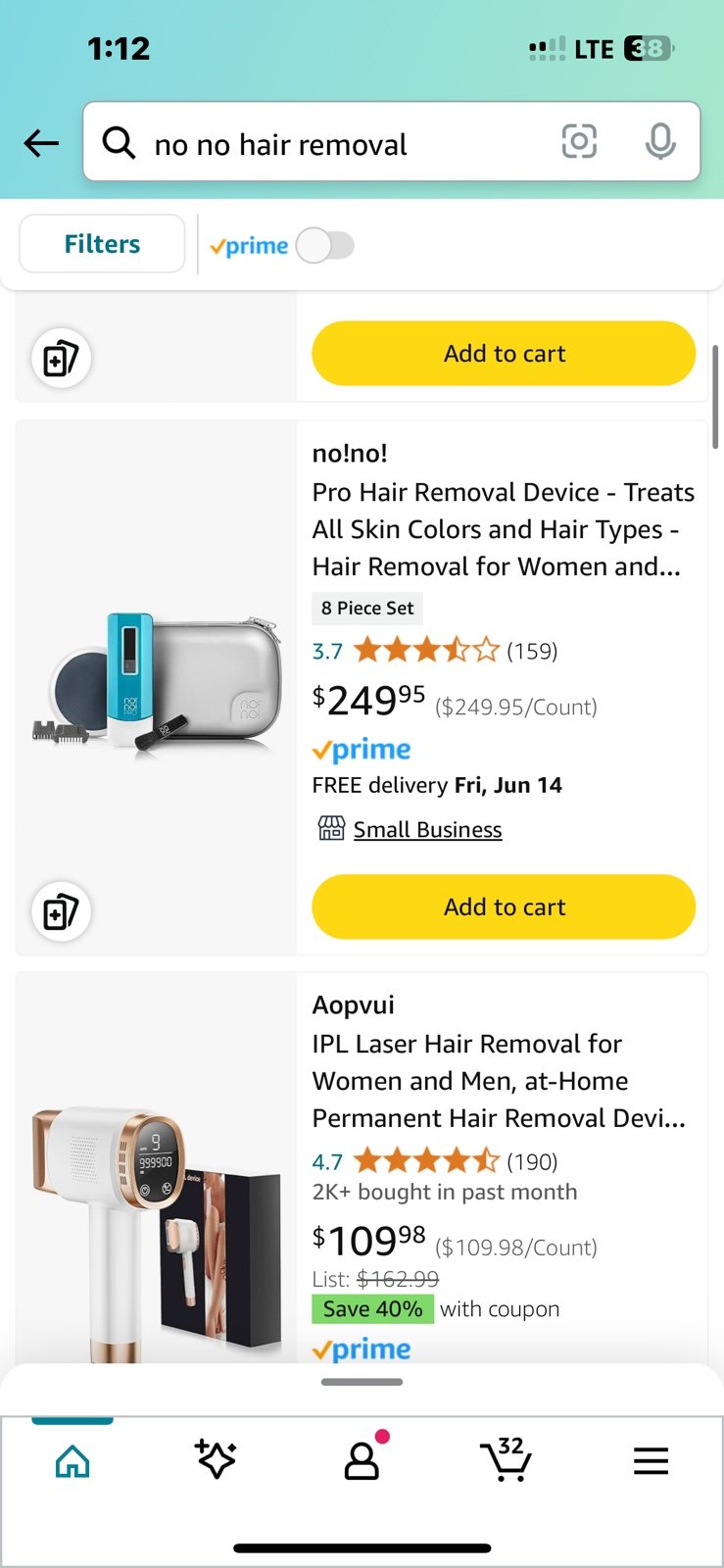
Task: Open the cart with 32 items
Action: 506,1459
